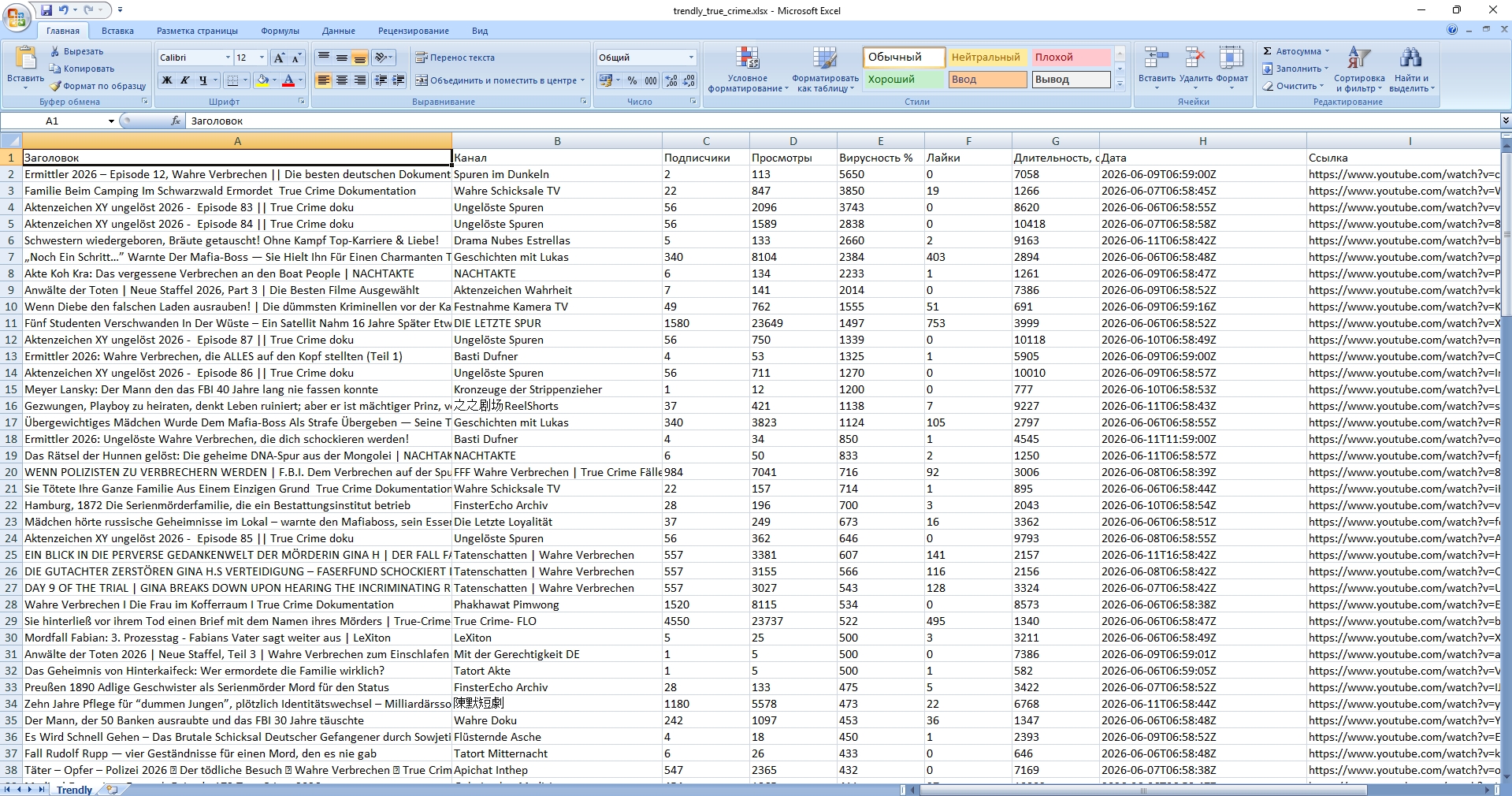1512x796 pixels.
Task: Click the Paste clipboard icon
Action: pos(26,59)
